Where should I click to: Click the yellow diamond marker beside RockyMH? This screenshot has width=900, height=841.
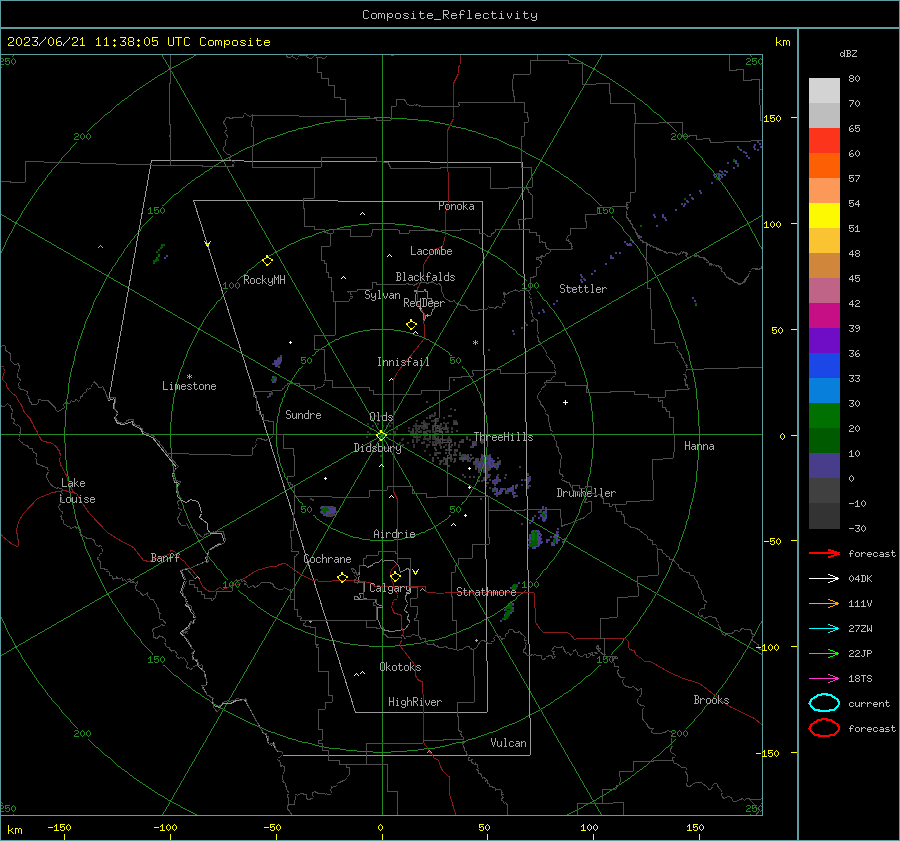267,261
